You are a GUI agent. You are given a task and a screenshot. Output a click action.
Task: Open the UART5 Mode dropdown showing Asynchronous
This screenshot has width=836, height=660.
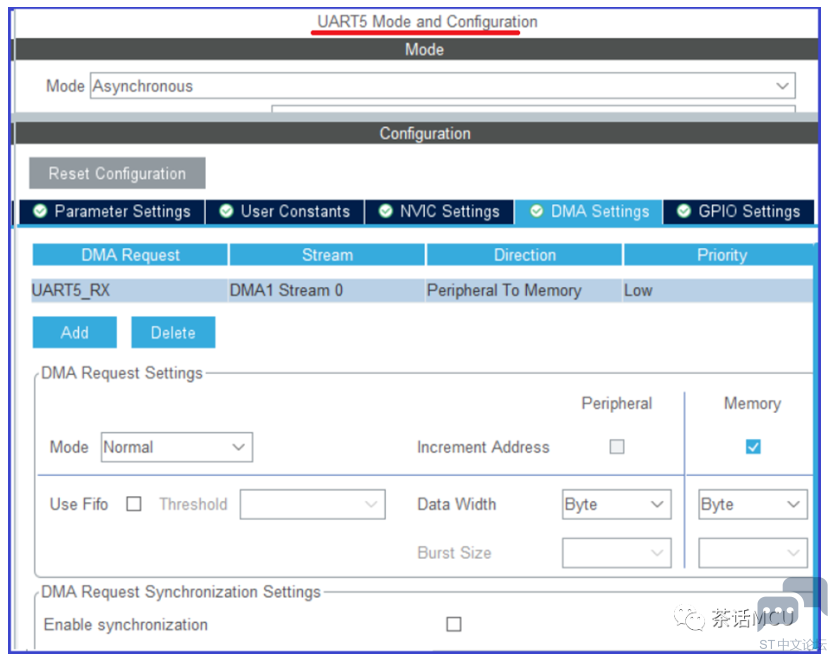(443, 86)
